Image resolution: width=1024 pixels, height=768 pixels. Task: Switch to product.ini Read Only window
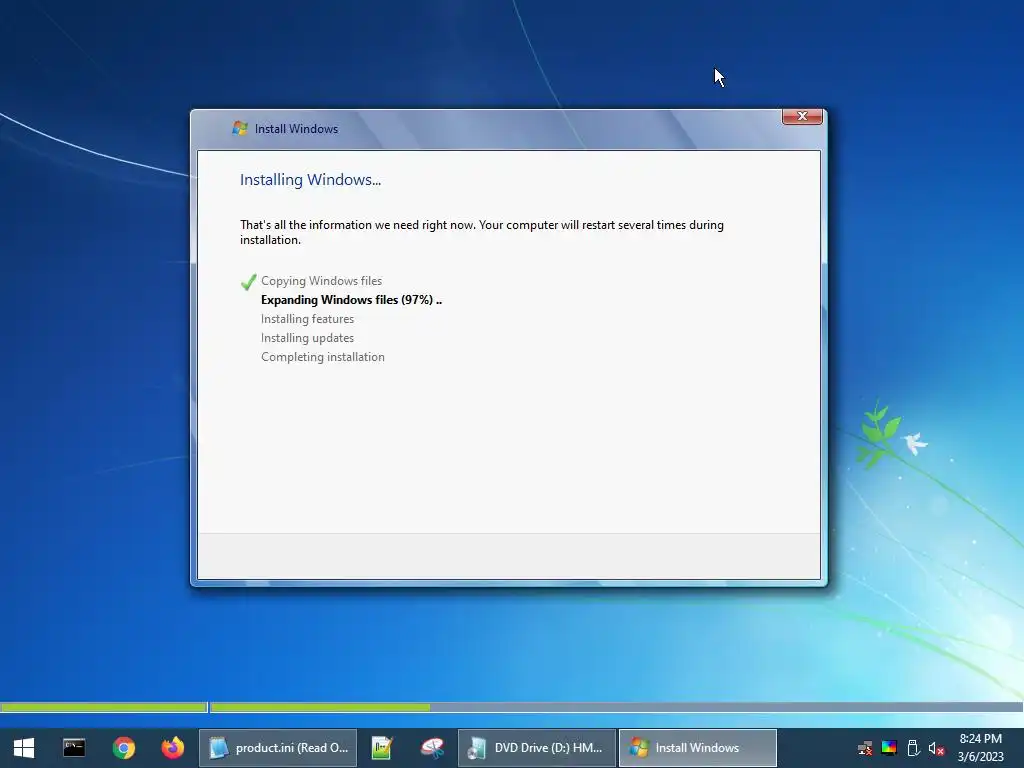coord(278,748)
